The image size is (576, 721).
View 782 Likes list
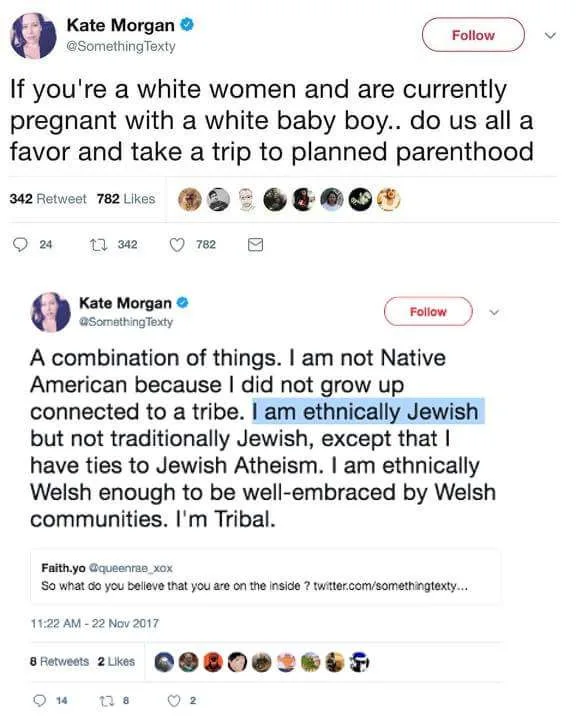[126, 199]
